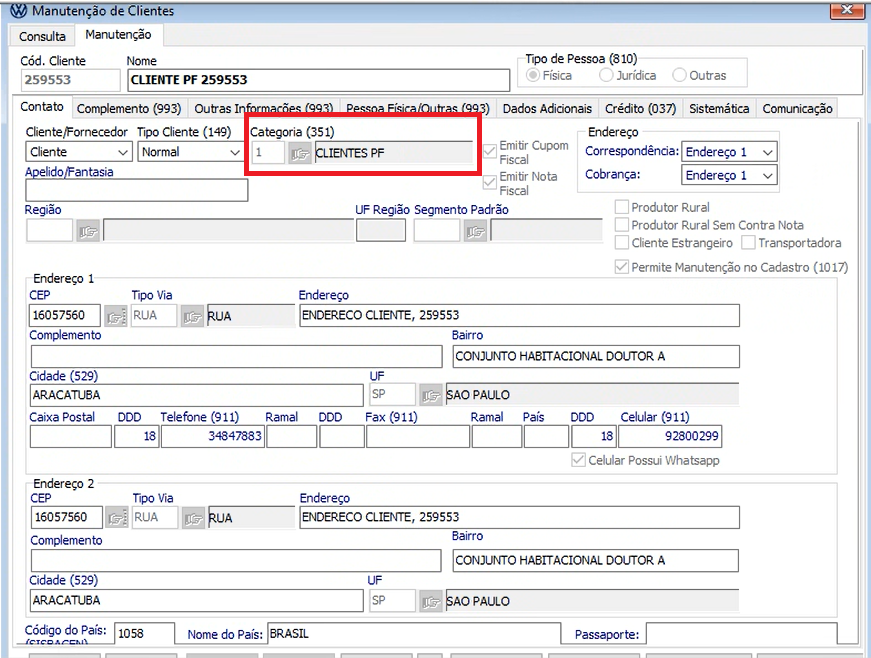Open Endereço 2 UF lookup icon
This screenshot has height=658, width=871.
(430, 602)
